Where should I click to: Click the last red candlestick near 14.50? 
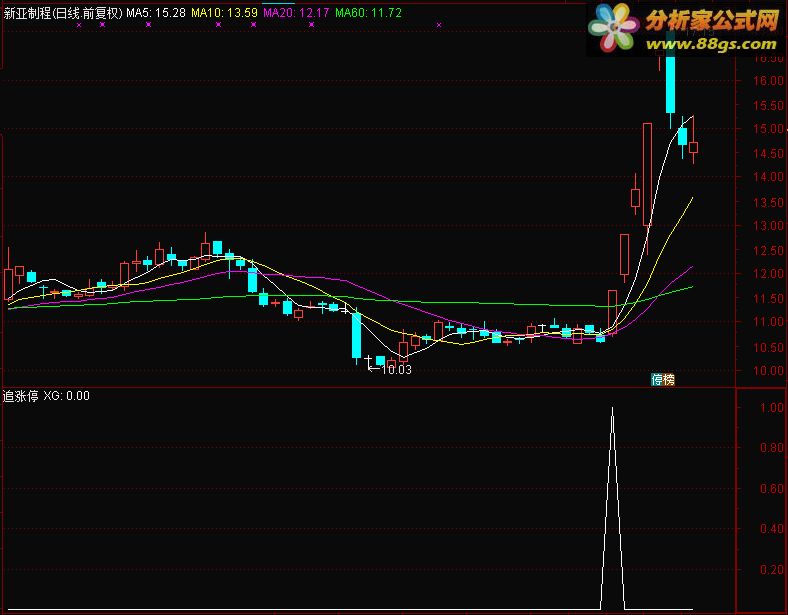point(694,146)
